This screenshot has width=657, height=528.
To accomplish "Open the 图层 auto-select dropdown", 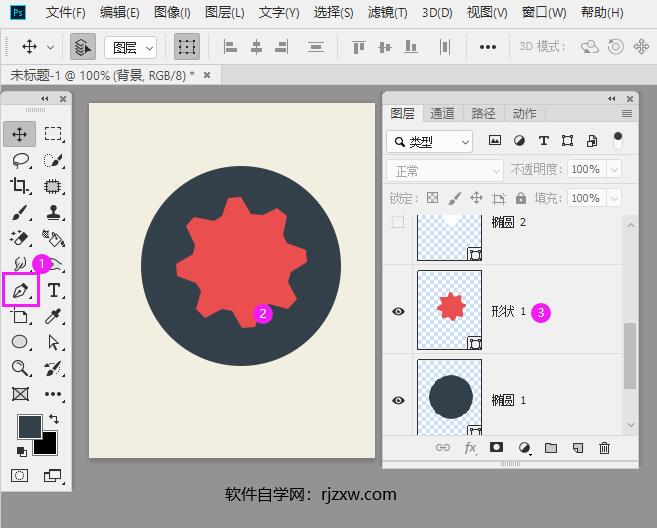I will click(130, 48).
